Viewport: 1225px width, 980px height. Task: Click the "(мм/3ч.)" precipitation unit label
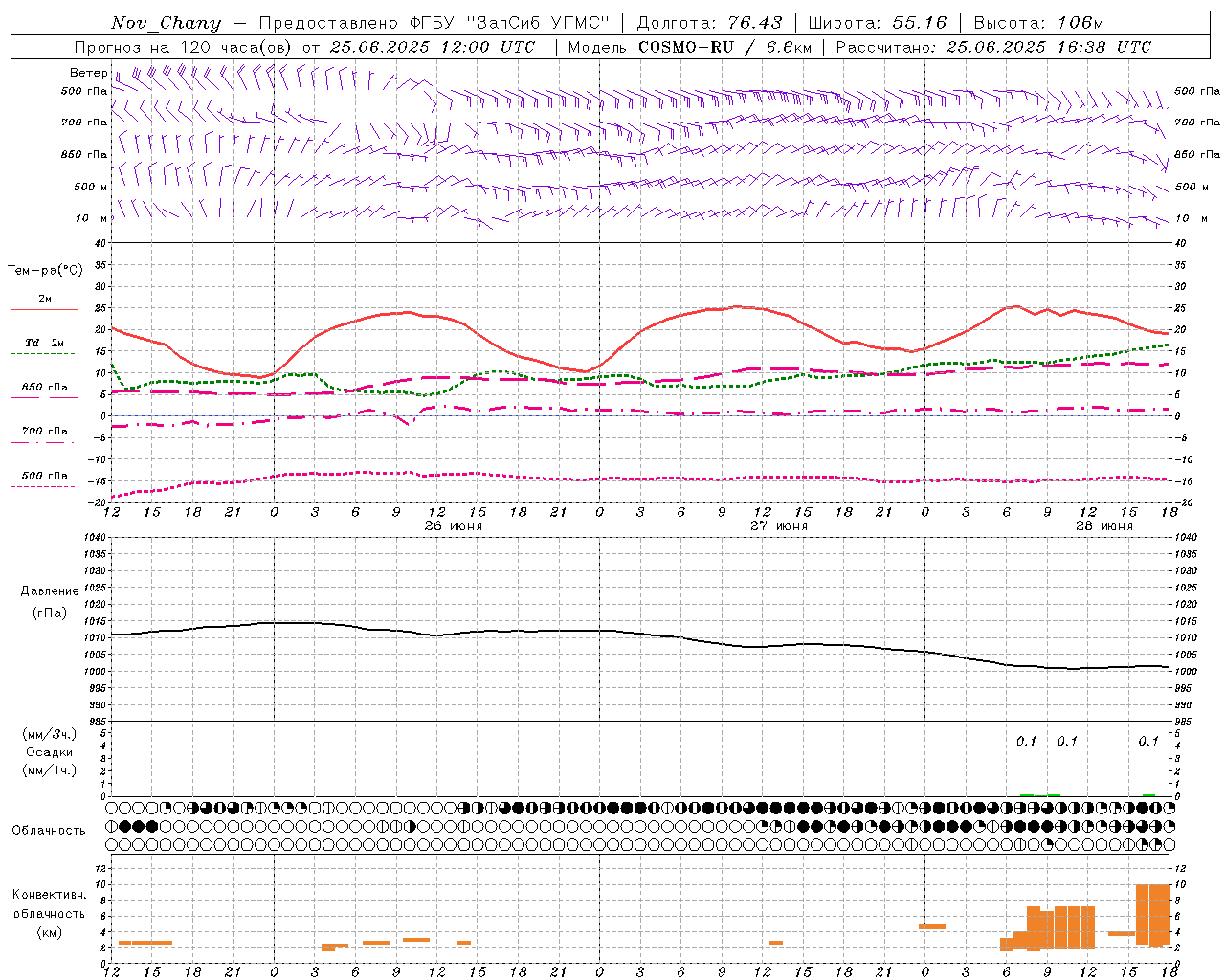click(50, 734)
